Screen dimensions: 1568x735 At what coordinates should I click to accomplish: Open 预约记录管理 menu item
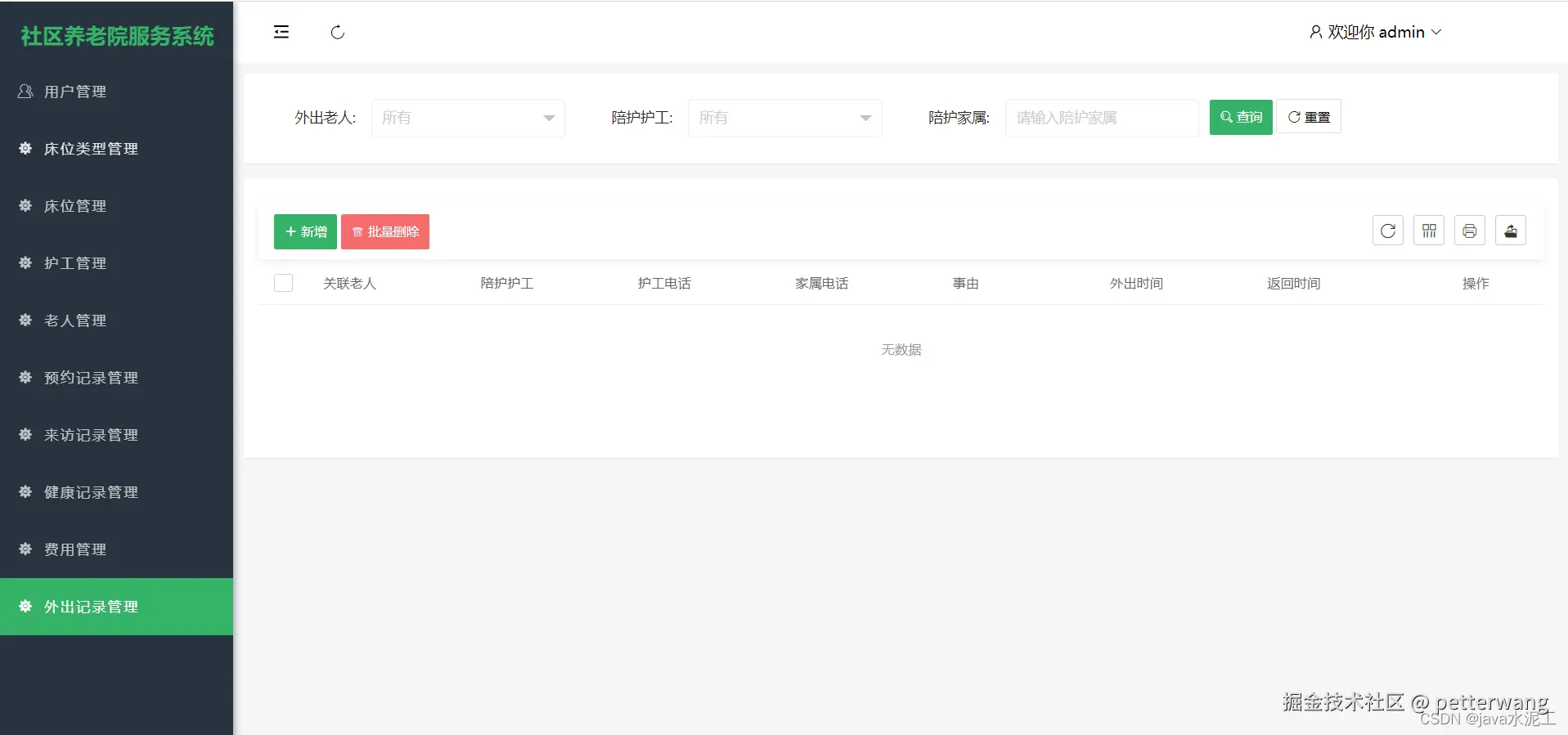coord(116,378)
